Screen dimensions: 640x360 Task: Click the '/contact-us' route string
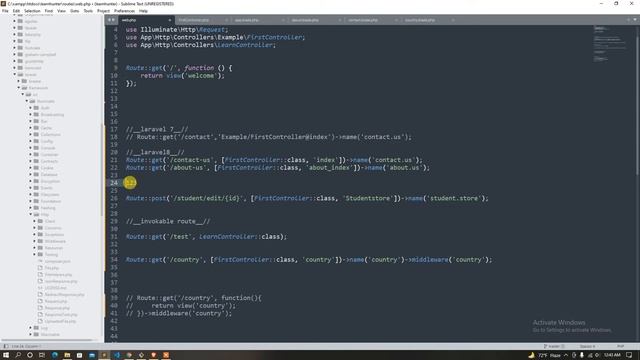click(190, 160)
